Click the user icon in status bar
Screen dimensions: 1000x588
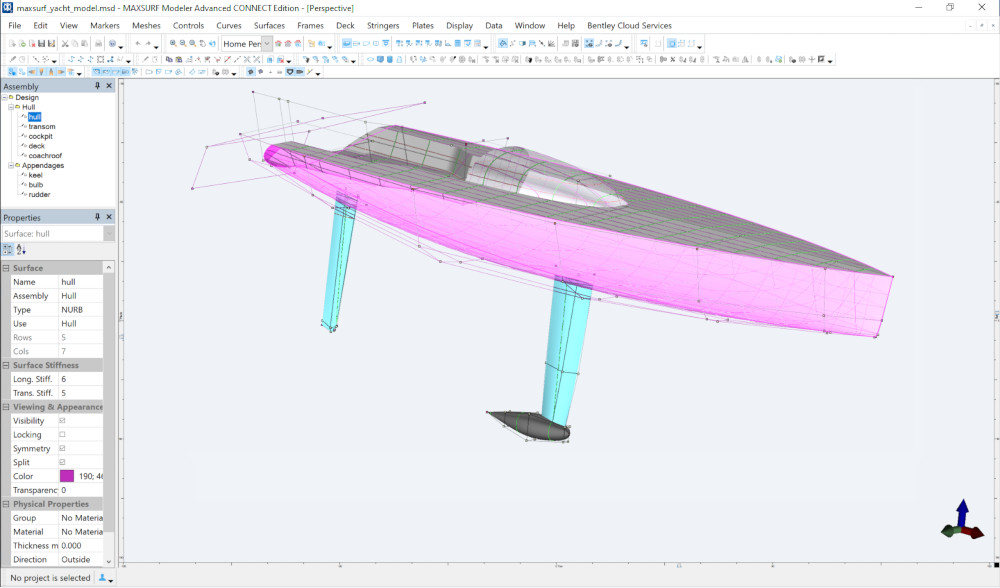pyautogui.click(x=103, y=578)
